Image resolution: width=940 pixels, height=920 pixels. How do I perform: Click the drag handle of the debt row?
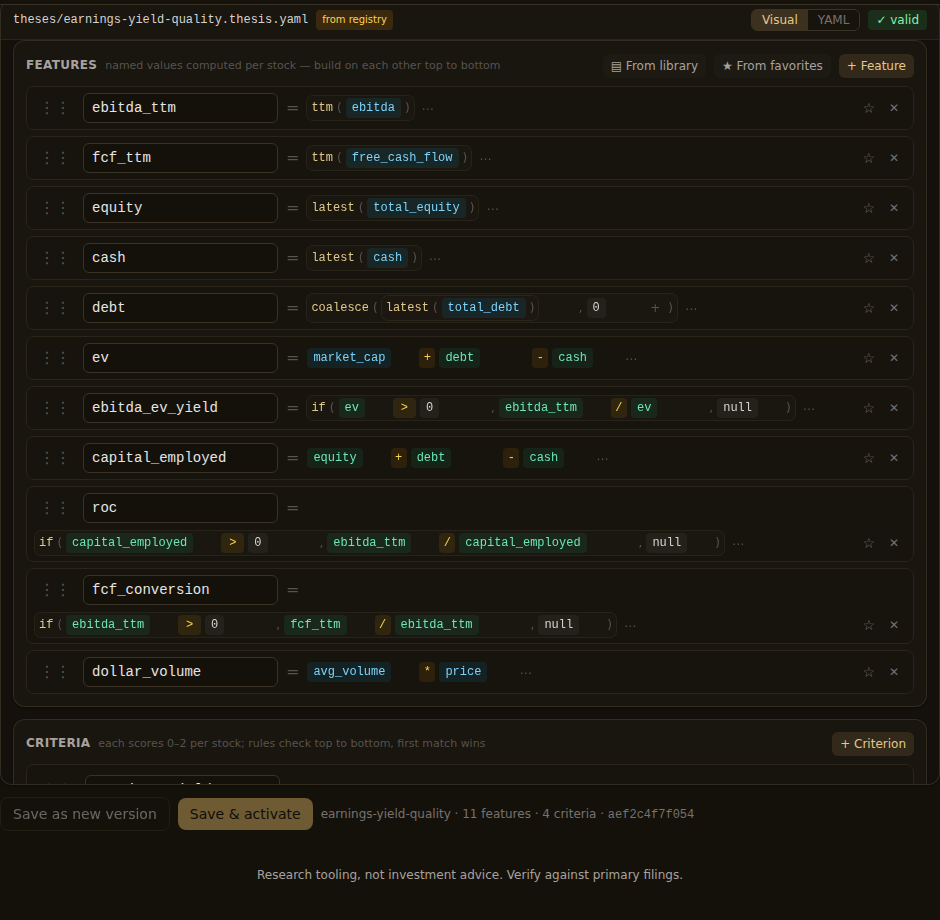click(55, 308)
